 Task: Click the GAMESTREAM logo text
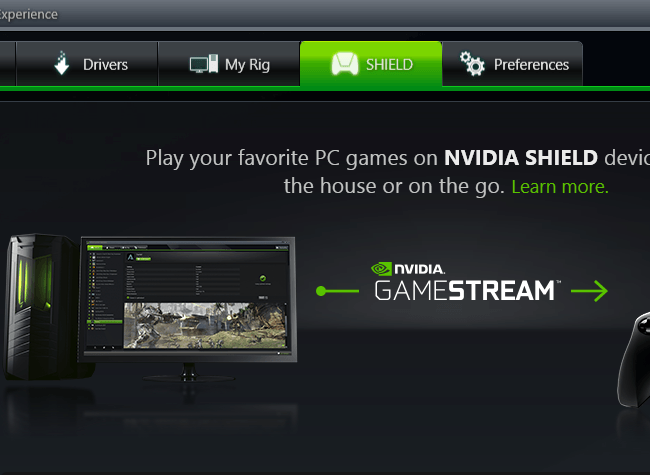click(x=465, y=291)
